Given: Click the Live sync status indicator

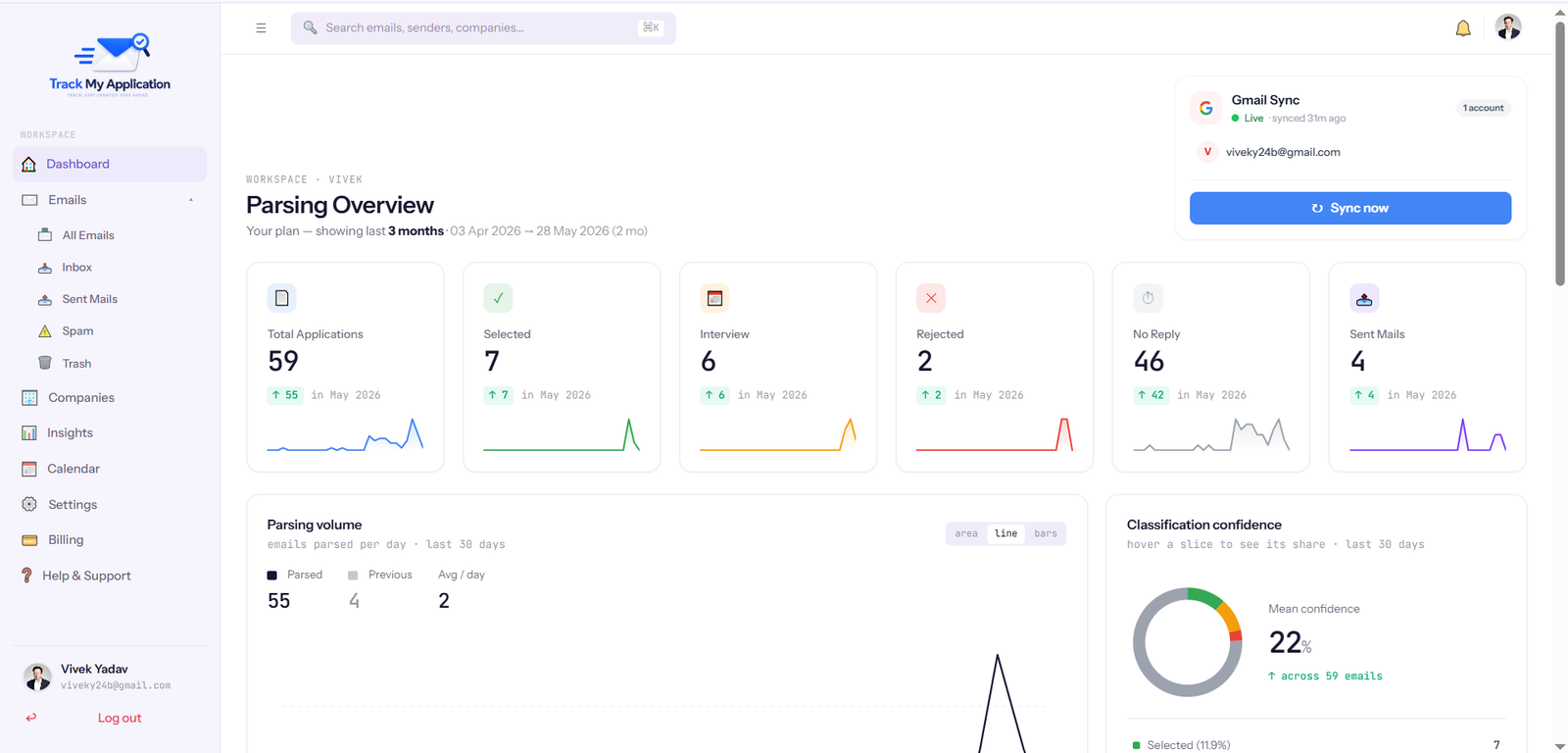Looking at the screenshot, I should [x=1248, y=119].
